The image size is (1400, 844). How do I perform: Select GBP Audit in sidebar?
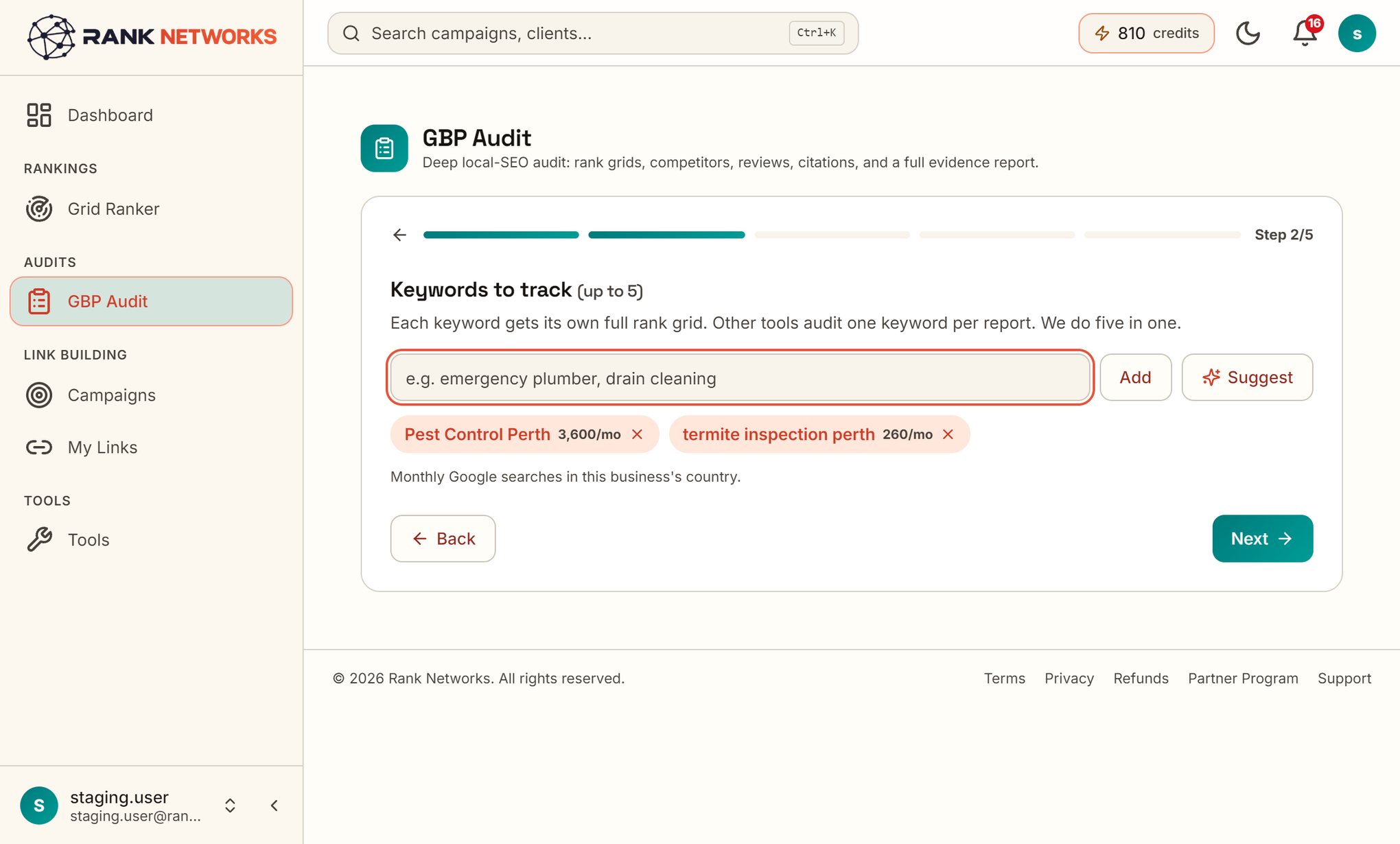pos(151,301)
